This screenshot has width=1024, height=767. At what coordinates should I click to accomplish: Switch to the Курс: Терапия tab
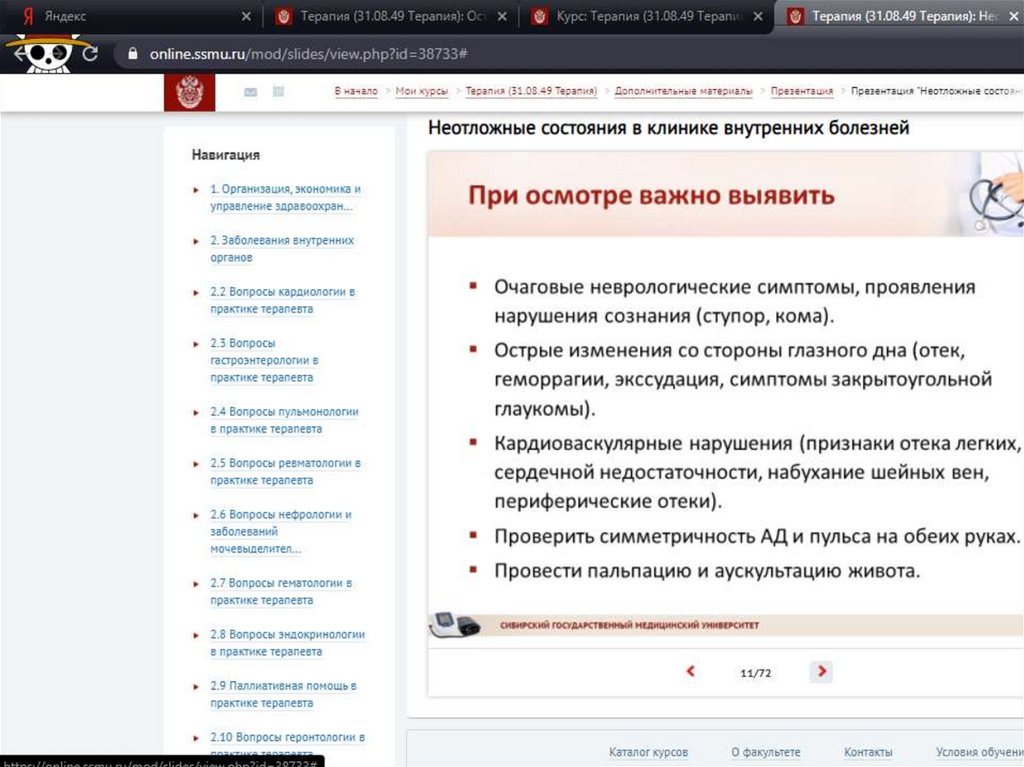[647, 16]
